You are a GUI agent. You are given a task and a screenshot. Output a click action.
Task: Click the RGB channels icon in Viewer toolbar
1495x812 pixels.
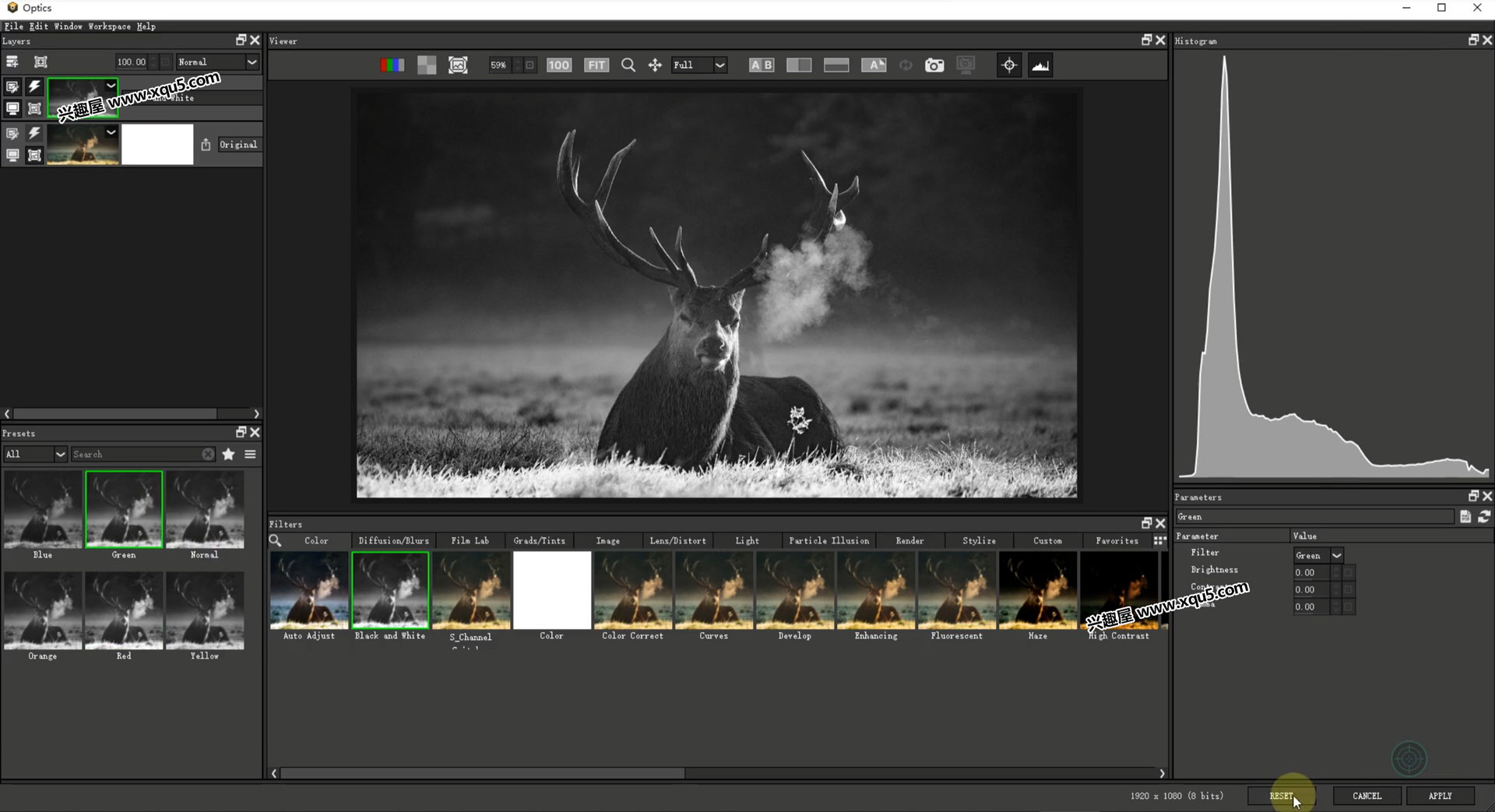392,65
